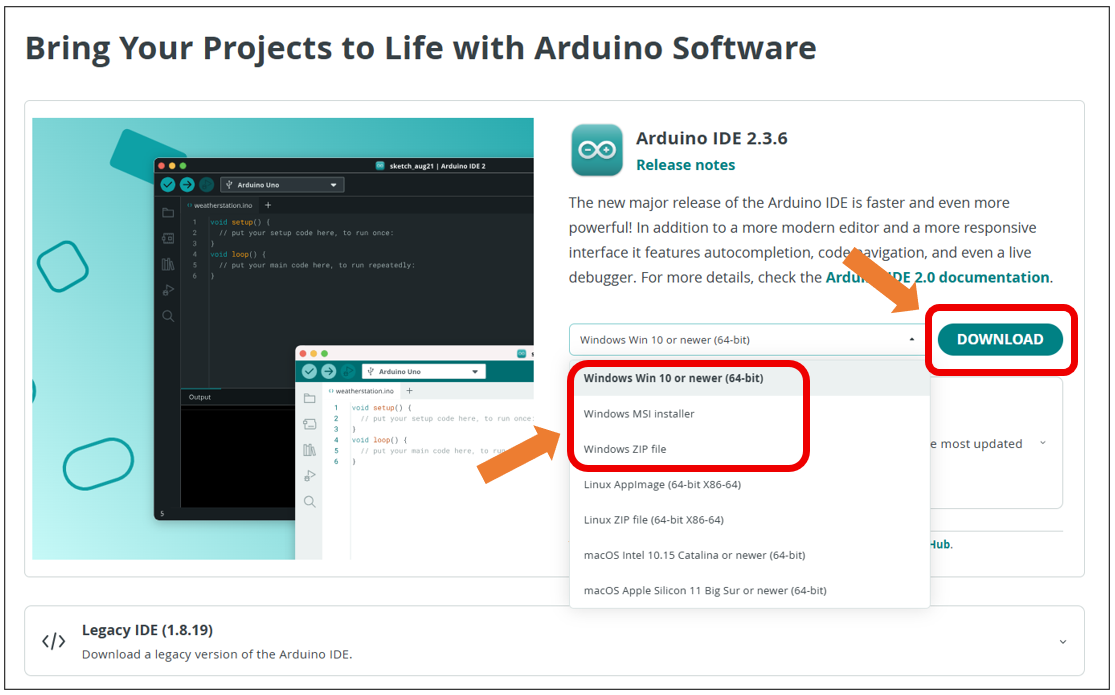Click the Arduino IDE infinity logo icon
Image resolution: width=1115 pixels, height=695 pixels.
tap(597, 150)
